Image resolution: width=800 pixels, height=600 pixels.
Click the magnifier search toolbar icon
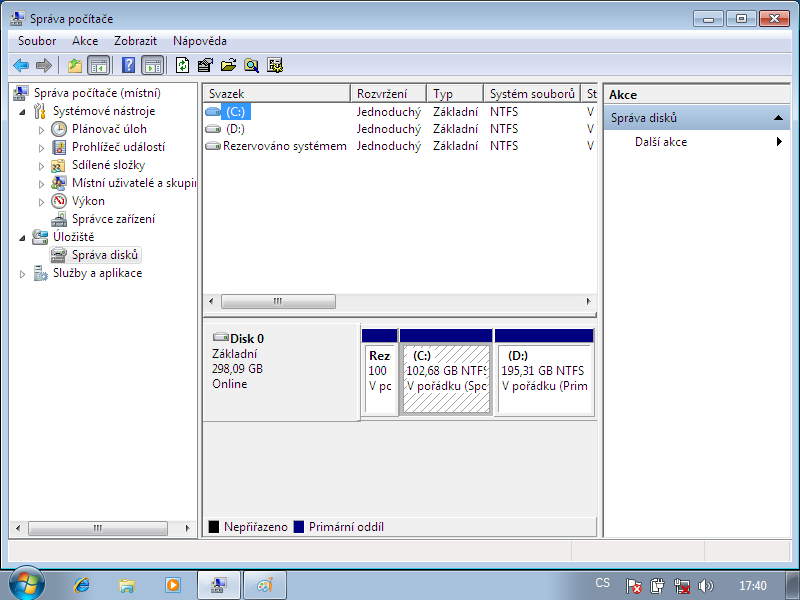click(251, 65)
